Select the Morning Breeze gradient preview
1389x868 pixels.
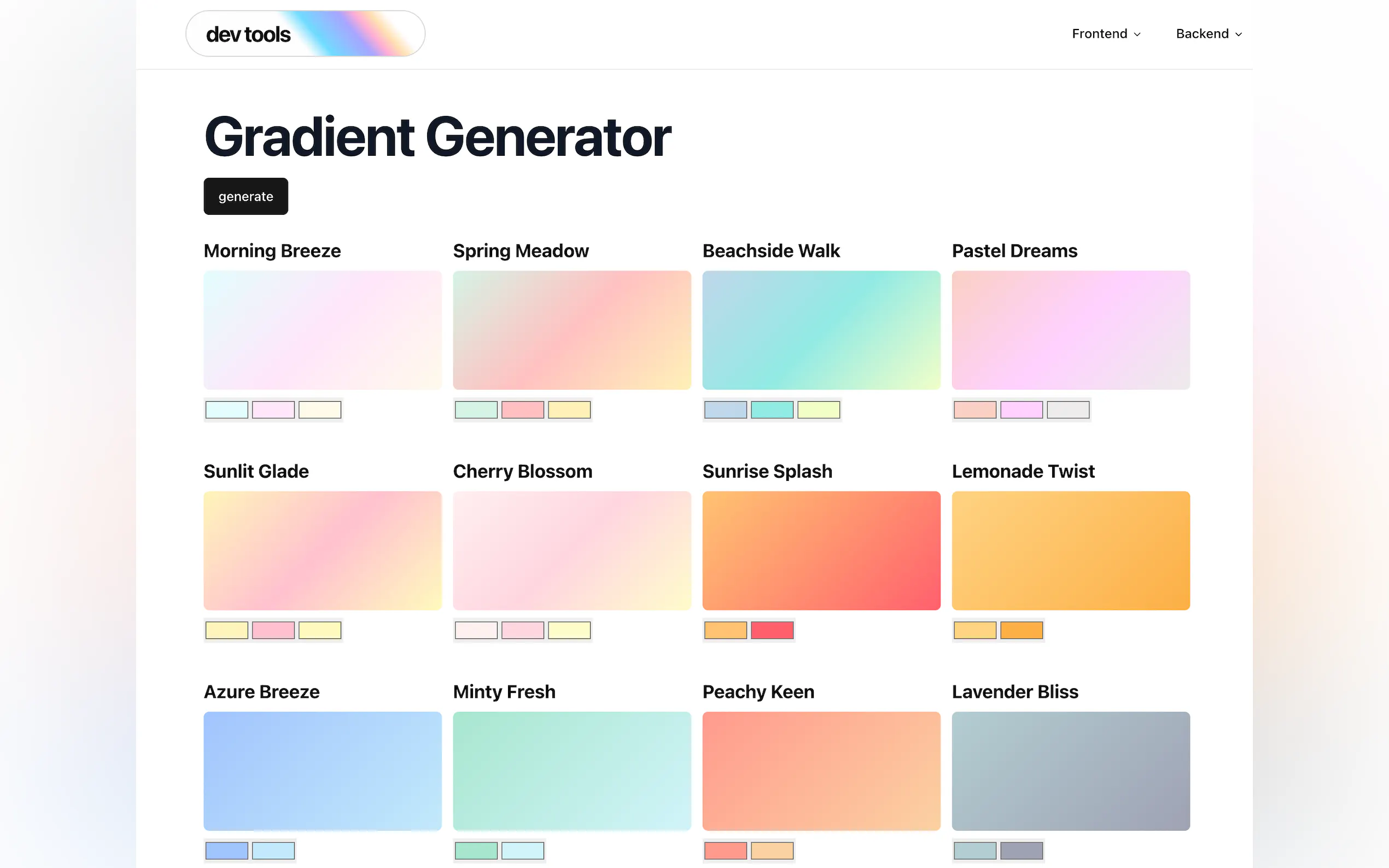[x=322, y=330]
